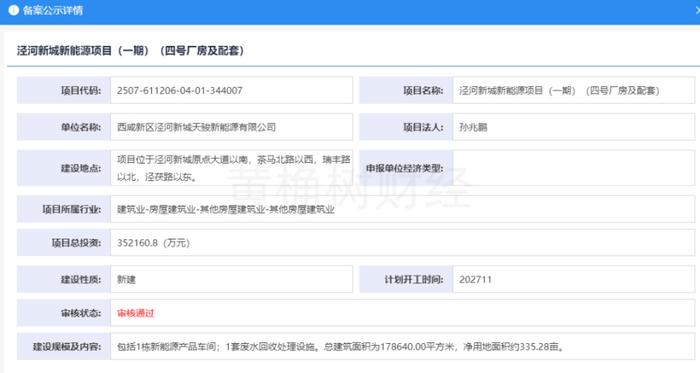Click the 建设性质 field showing 新建
The image size is (700, 373).
[231, 279]
